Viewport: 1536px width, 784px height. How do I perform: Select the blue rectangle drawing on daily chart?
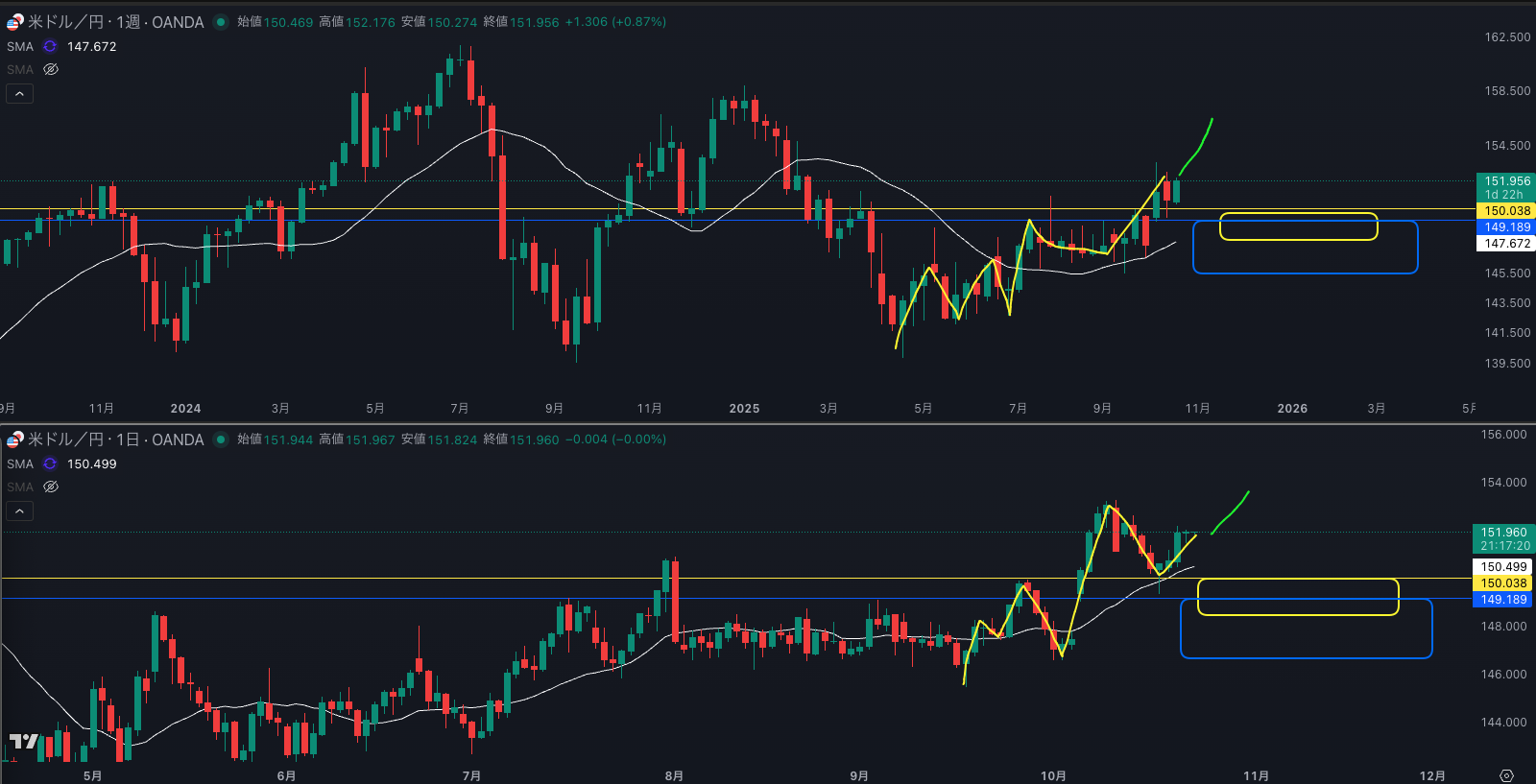[x=1306, y=657]
